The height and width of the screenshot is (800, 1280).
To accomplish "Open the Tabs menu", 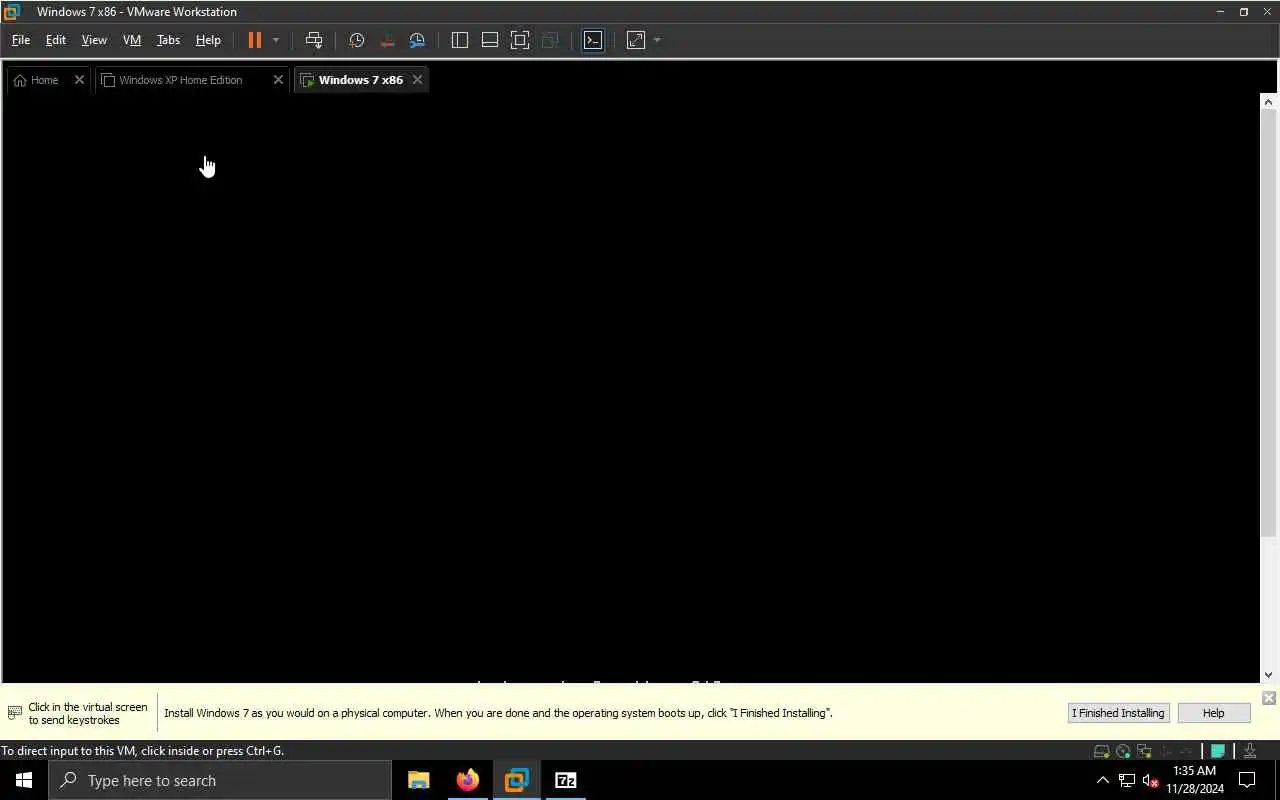I will pos(168,40).
